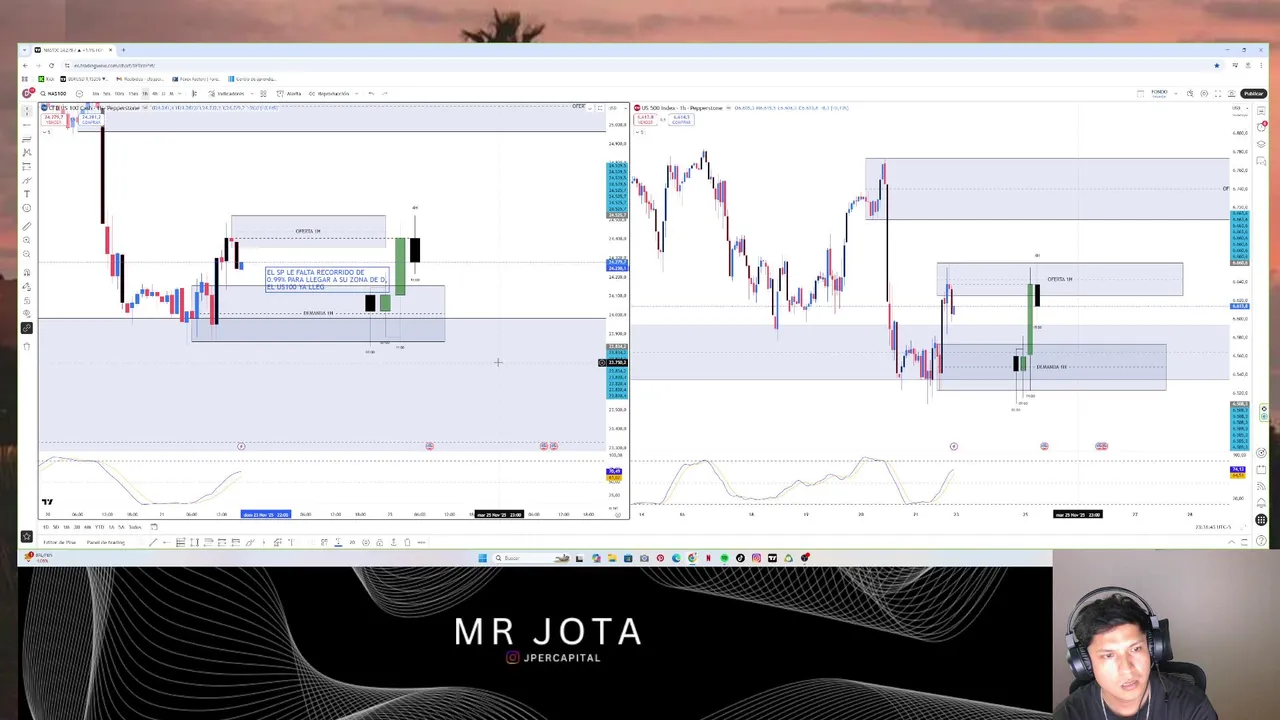Toggle the magnet mode

tap(27, 273)
